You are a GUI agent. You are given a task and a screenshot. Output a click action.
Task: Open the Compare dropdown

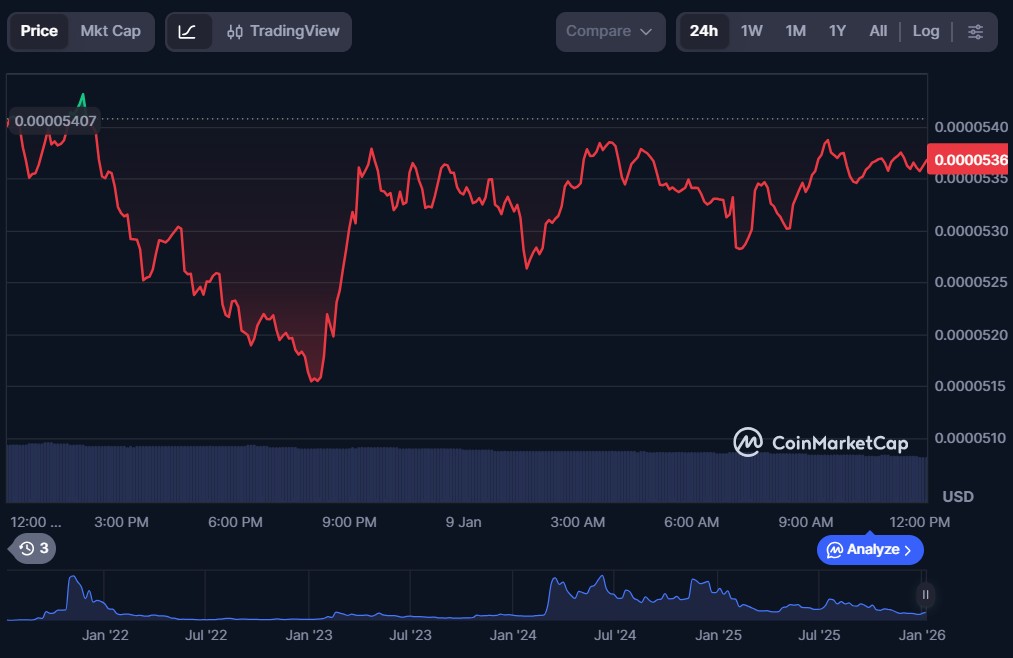click(609, 31)
